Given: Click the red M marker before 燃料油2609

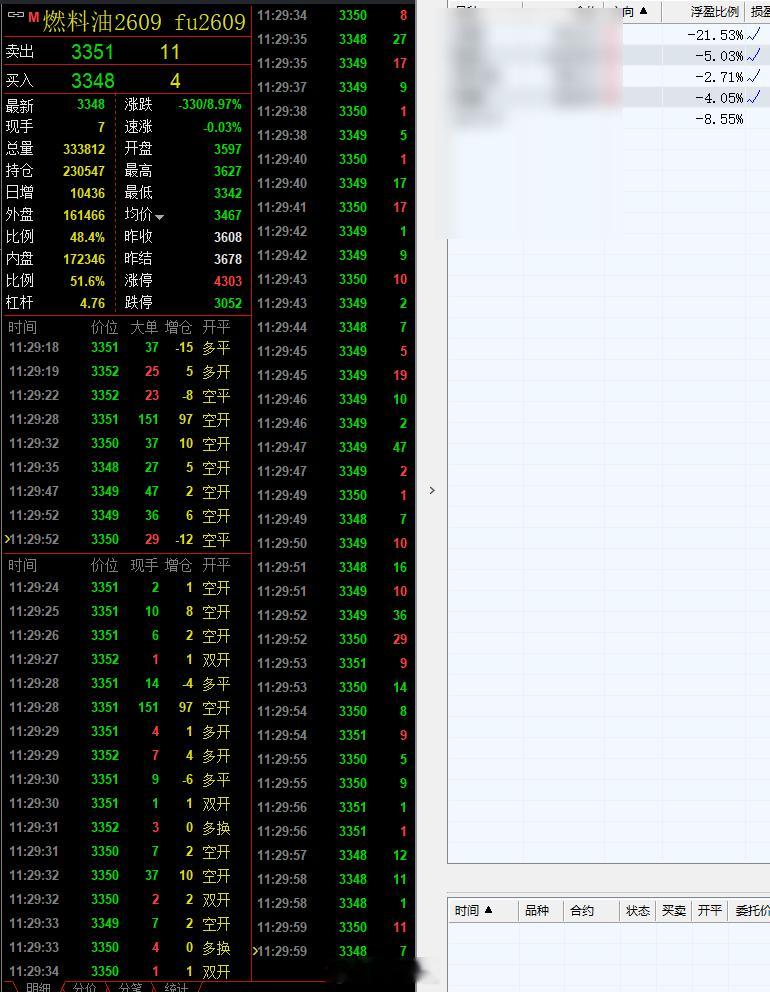Looking at the screenshot, I should click(34, 16).
